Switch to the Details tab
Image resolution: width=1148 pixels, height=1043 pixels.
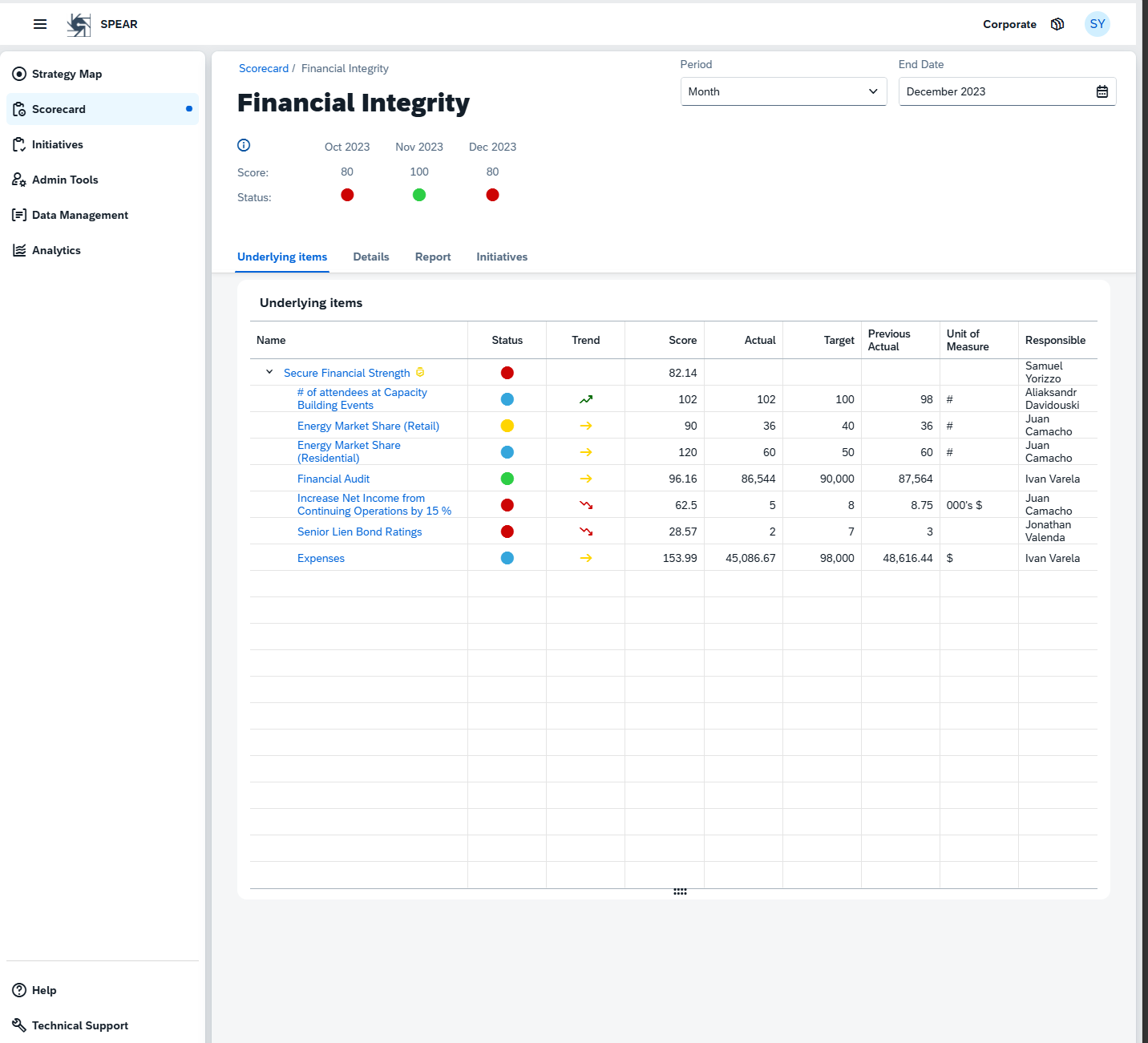pos(370,257)
